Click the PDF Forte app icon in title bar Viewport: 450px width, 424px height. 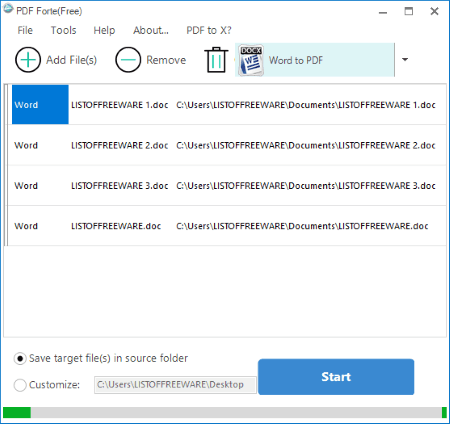8,9
